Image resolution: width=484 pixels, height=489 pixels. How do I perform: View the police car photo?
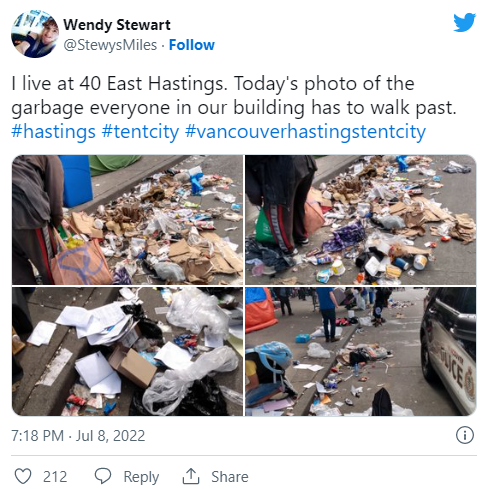(361, 351)
